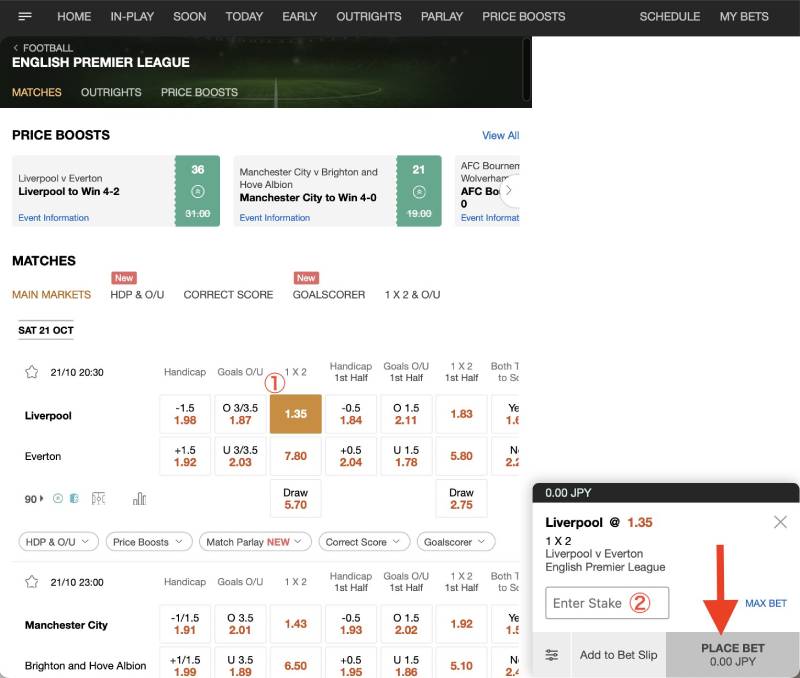Toggle Liverpool 1.35 win odds selection
Viewport: 800px width, 678px height.
coord(296,414)
